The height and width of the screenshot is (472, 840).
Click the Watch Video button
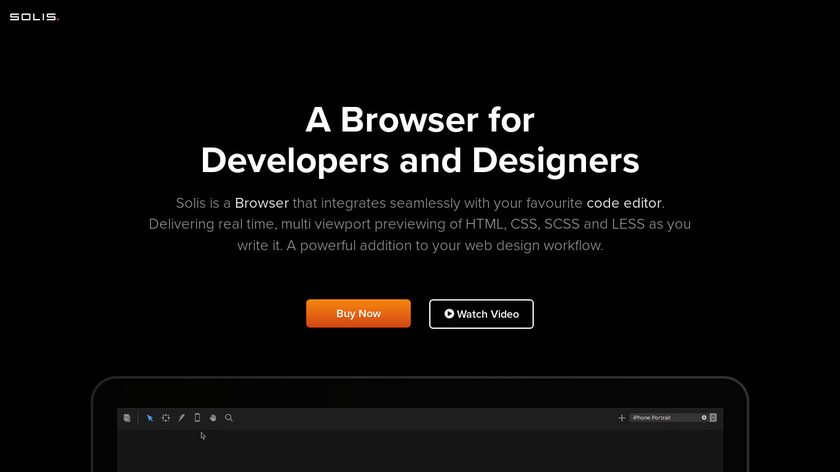[481, 314]
